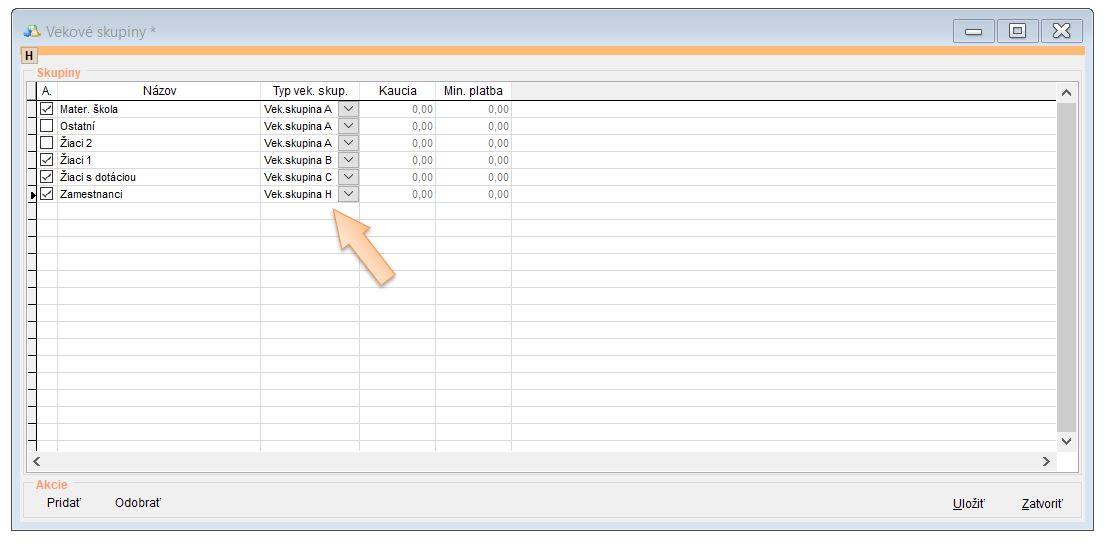Image resolution: width=1105 pixels, height=547 pixels.
Task: Click the Min. platba column header
Action: click(473, 91)
